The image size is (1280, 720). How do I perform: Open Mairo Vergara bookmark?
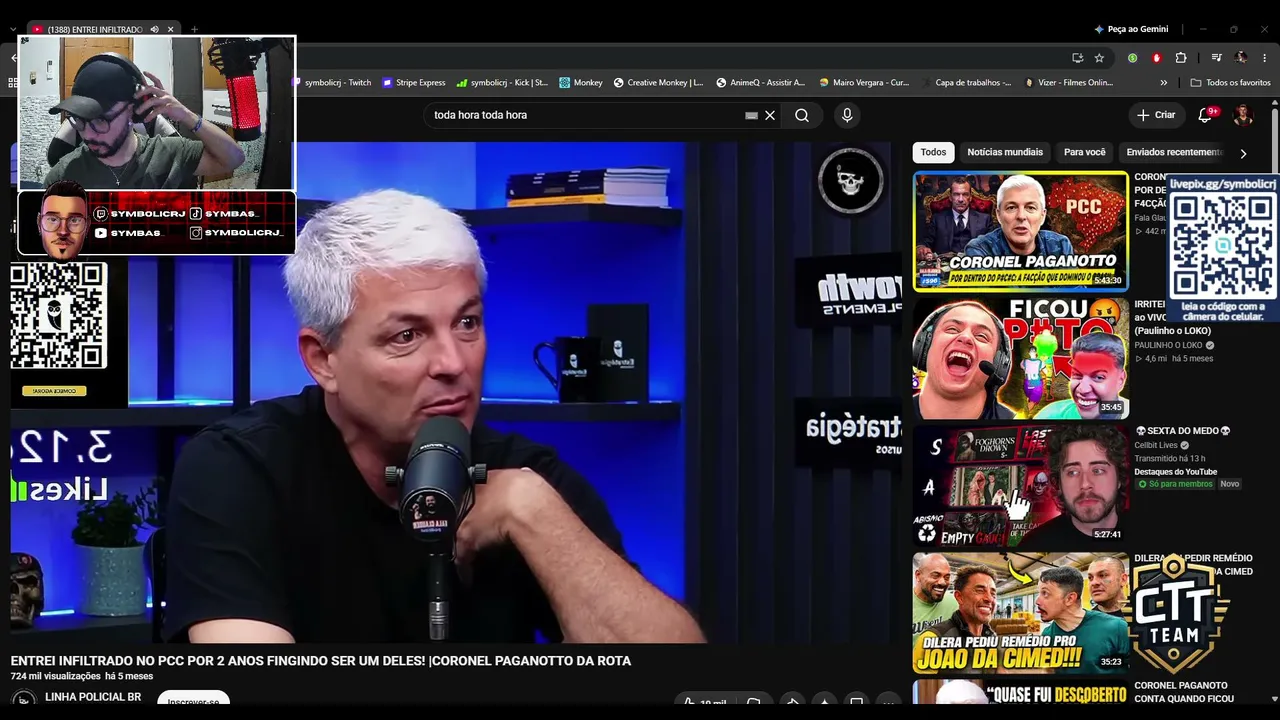click(x=864, y=83)
